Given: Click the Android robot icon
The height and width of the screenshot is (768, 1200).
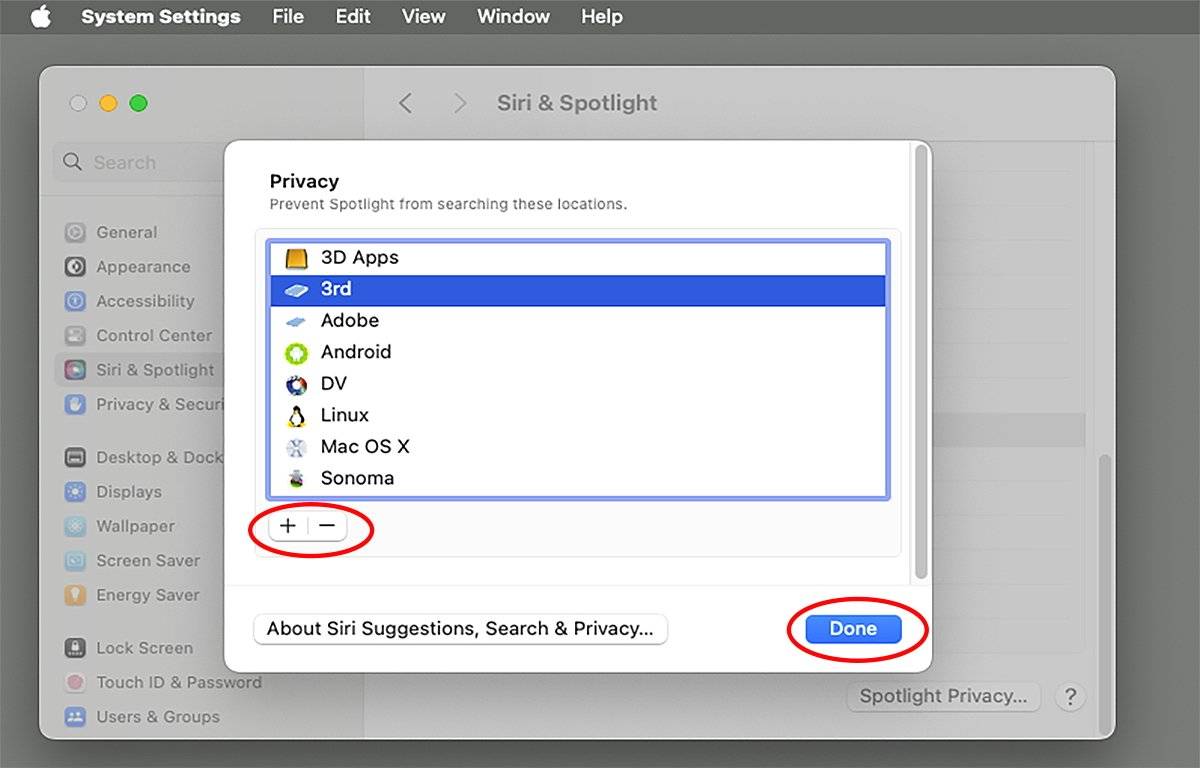Looking at the screenshot, I should [x=296, y=352].
